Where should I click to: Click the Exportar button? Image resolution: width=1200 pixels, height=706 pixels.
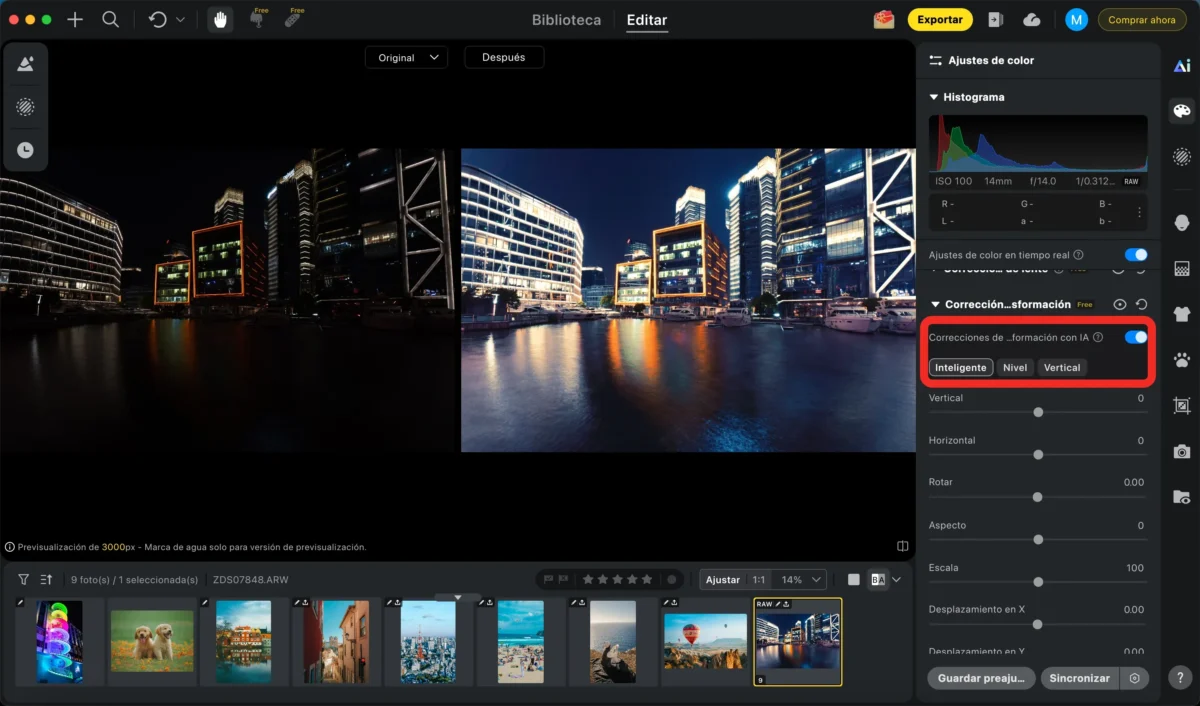(940, 20)
